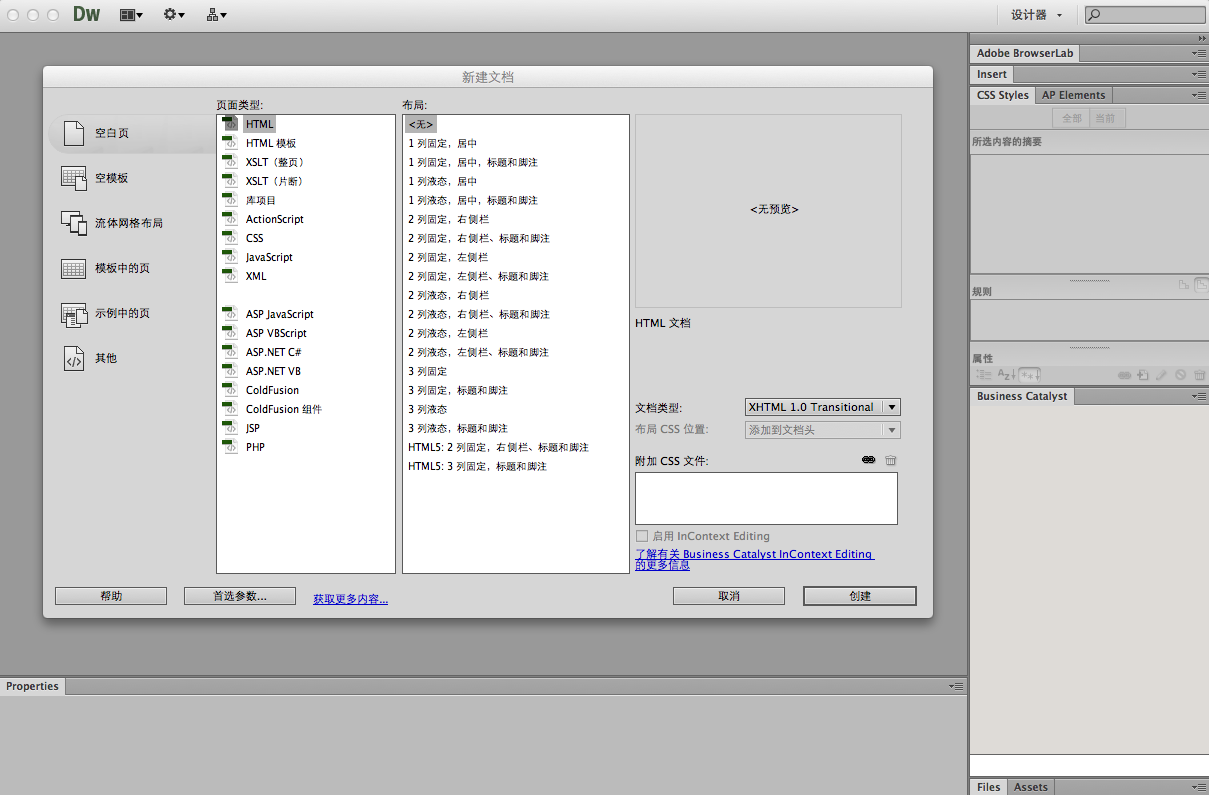
Task: Click attach style sheet icon in CSS panel
Action: (x=1124, y=375)
